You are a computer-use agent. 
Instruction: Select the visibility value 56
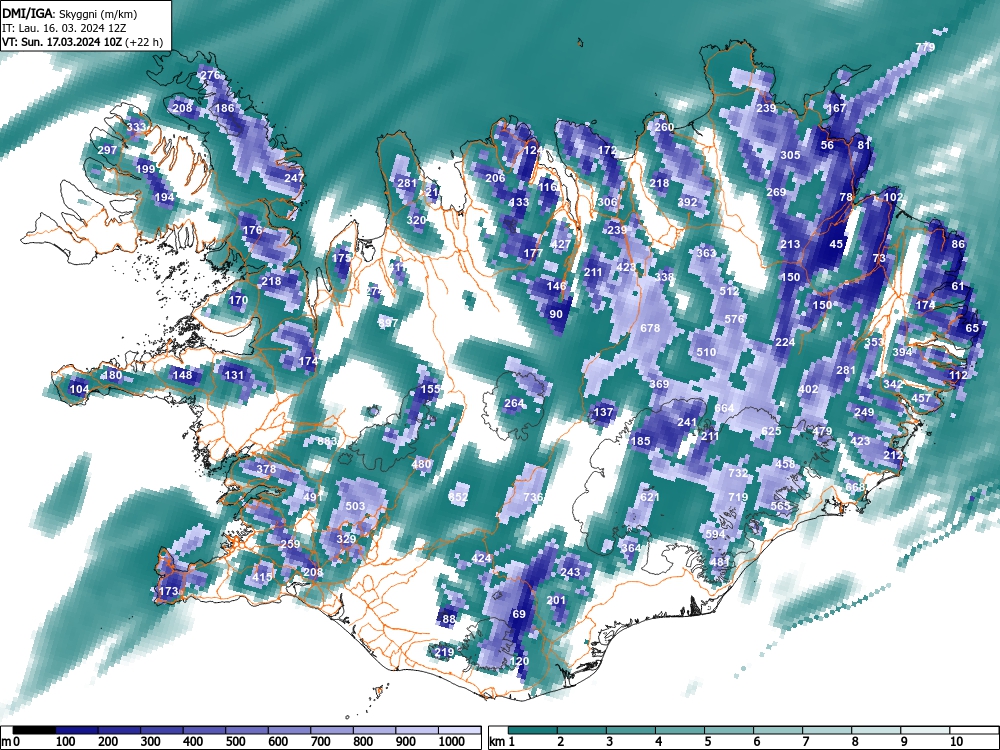coord(827,145)
